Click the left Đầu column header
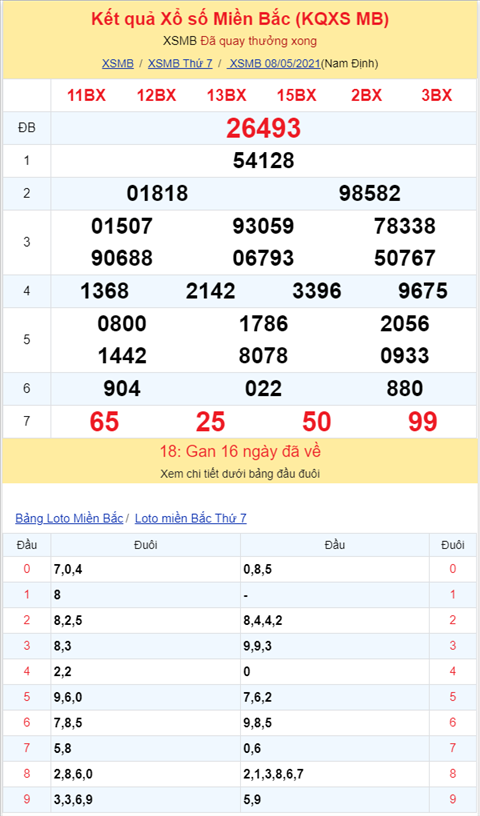Screen dimensions: 480x816 tap(27, 545)
